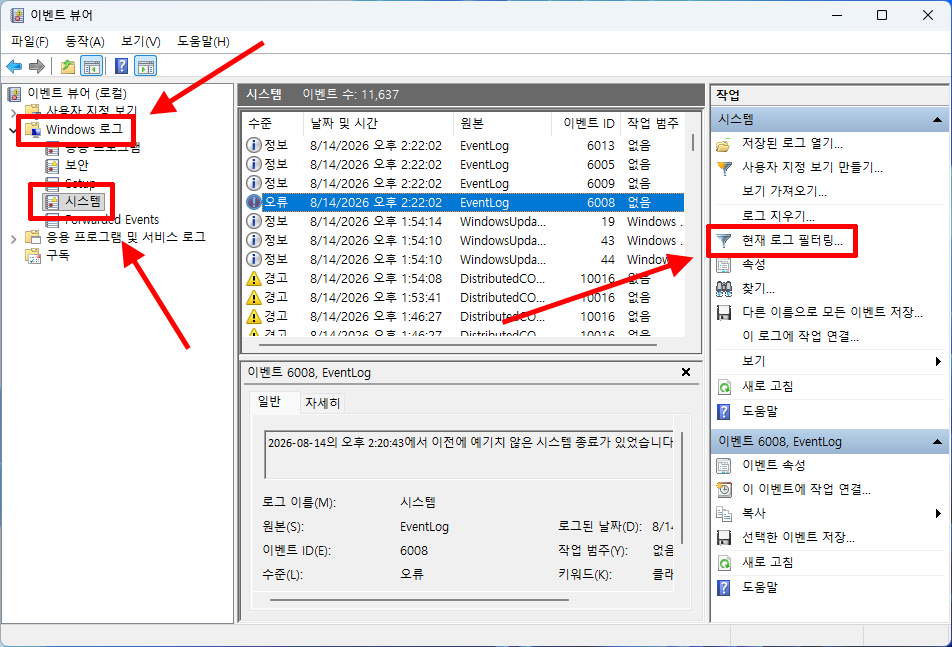Select the 시스템 log in the tree
The image size is (952, 647).
pyautogui.click(x=83, y=202)
